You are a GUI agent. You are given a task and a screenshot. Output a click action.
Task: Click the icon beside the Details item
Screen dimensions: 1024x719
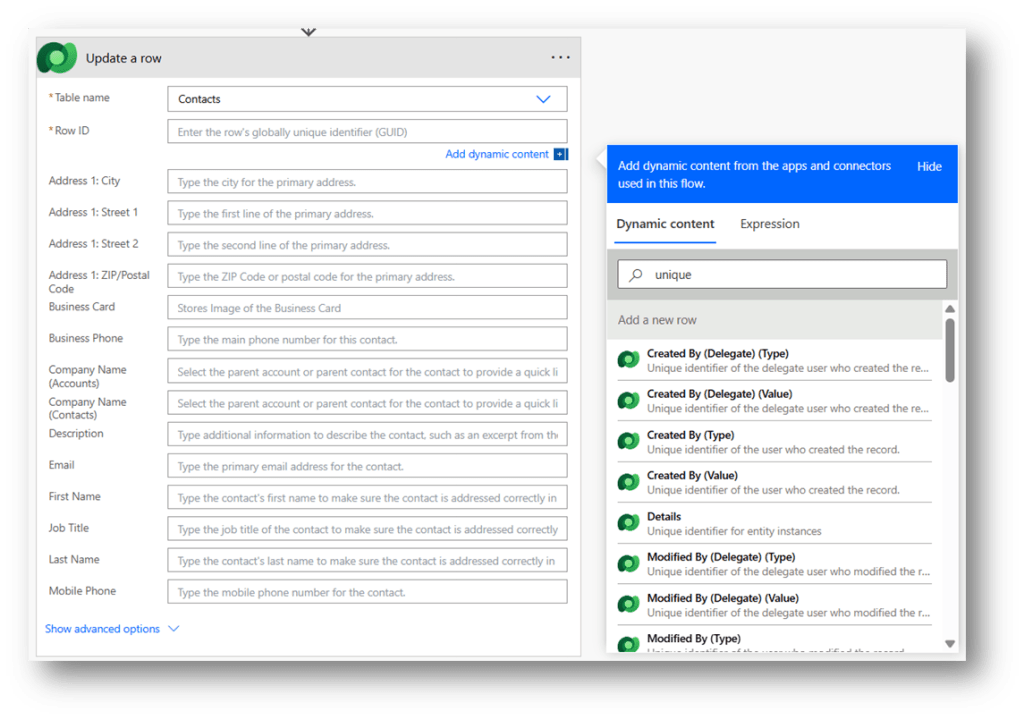pyautogui.click(x=628, y=524)
